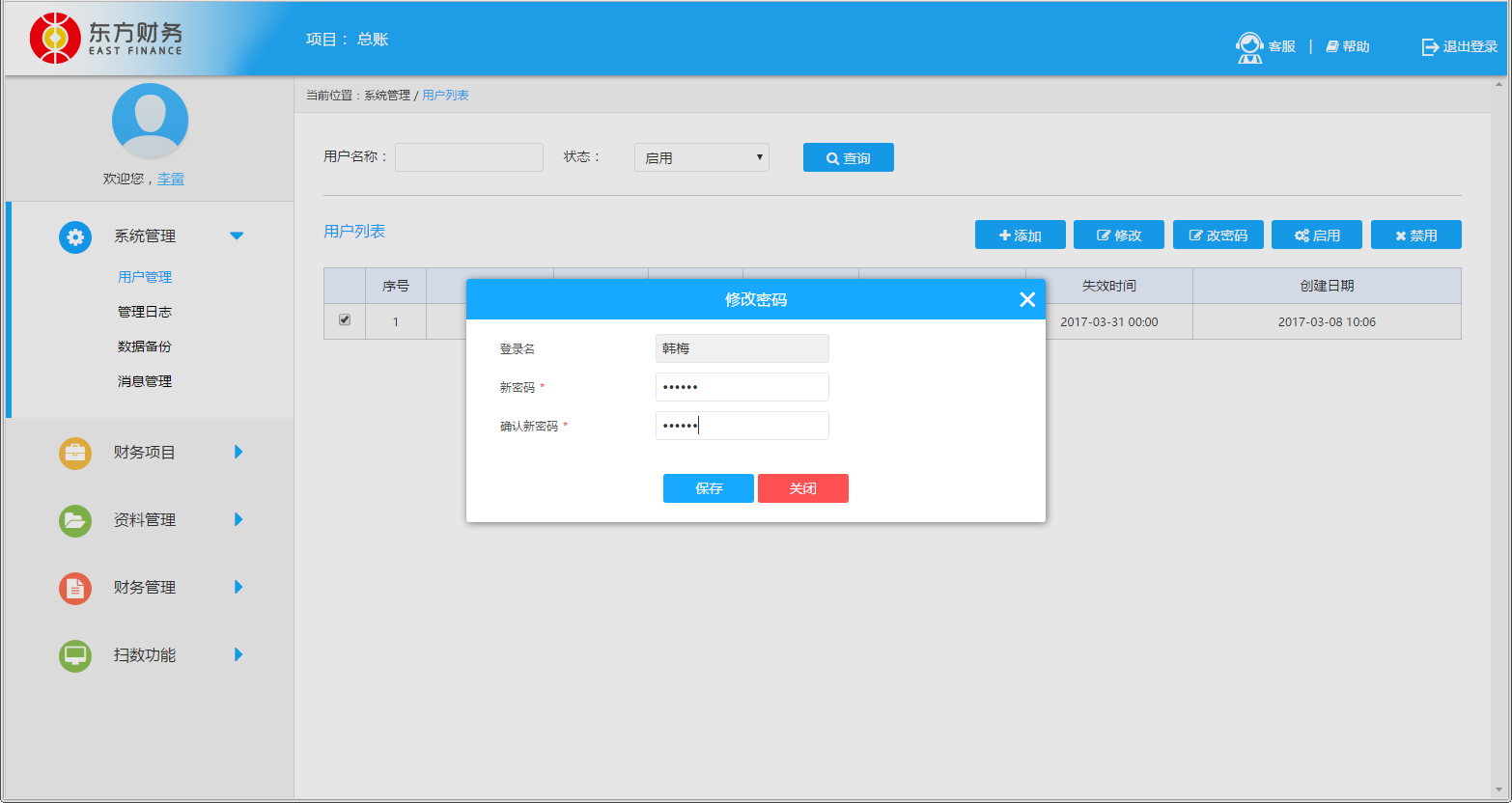
Task: Click the 启用 button above the table
Action: point(1317,235)
